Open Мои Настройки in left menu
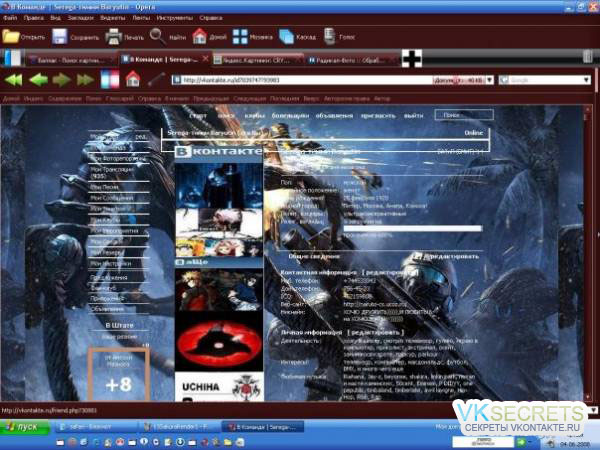Viewport: 600px width, 450px height. (111, 264)
